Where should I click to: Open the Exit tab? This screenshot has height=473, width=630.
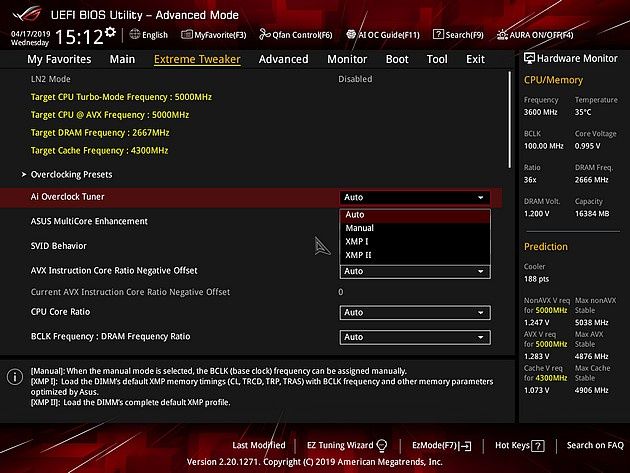point(475,59)
